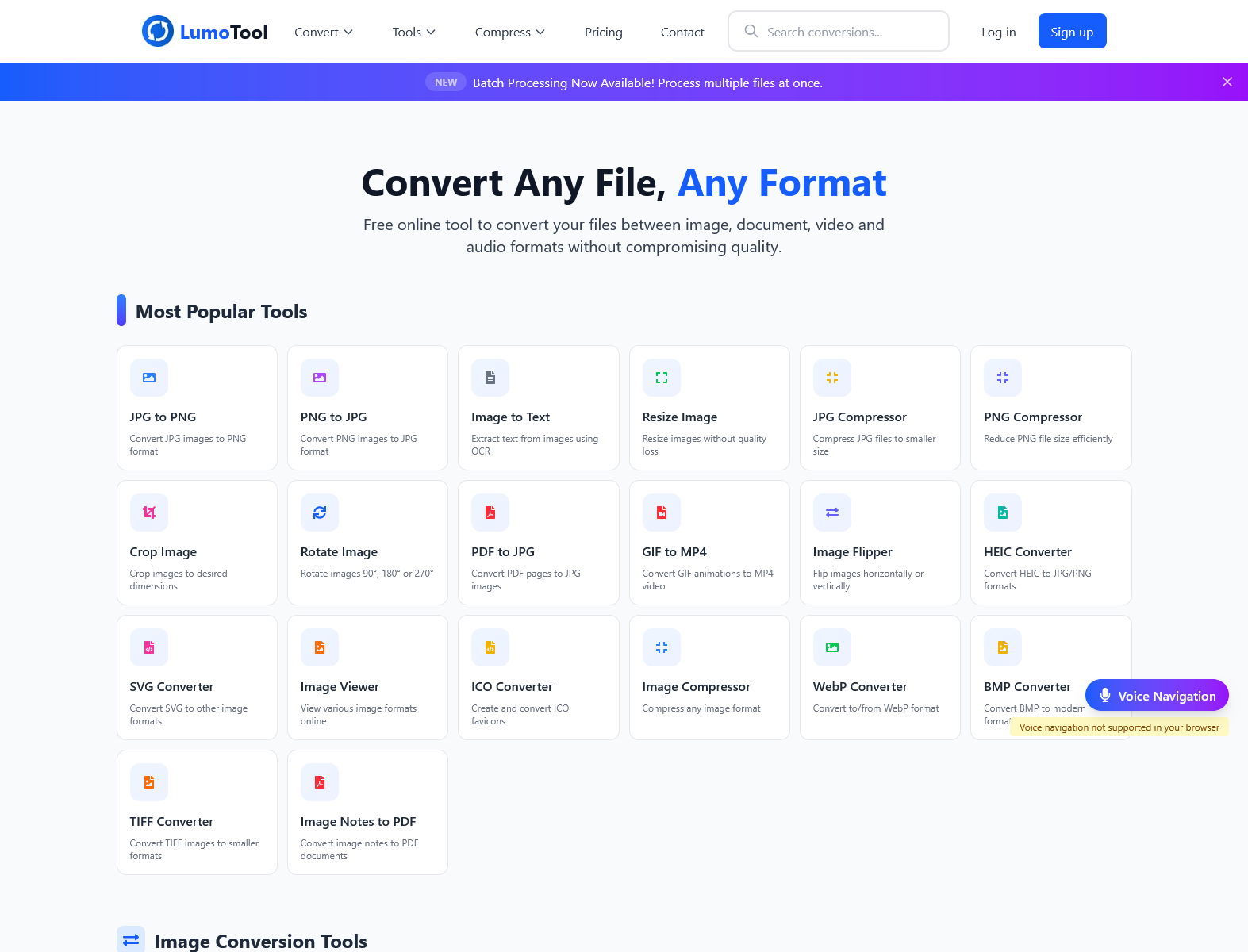Open the HEIC Converter title link
Viewport: 1248px width, 952px height.
pyautogui.click(x=1027, y=552)
